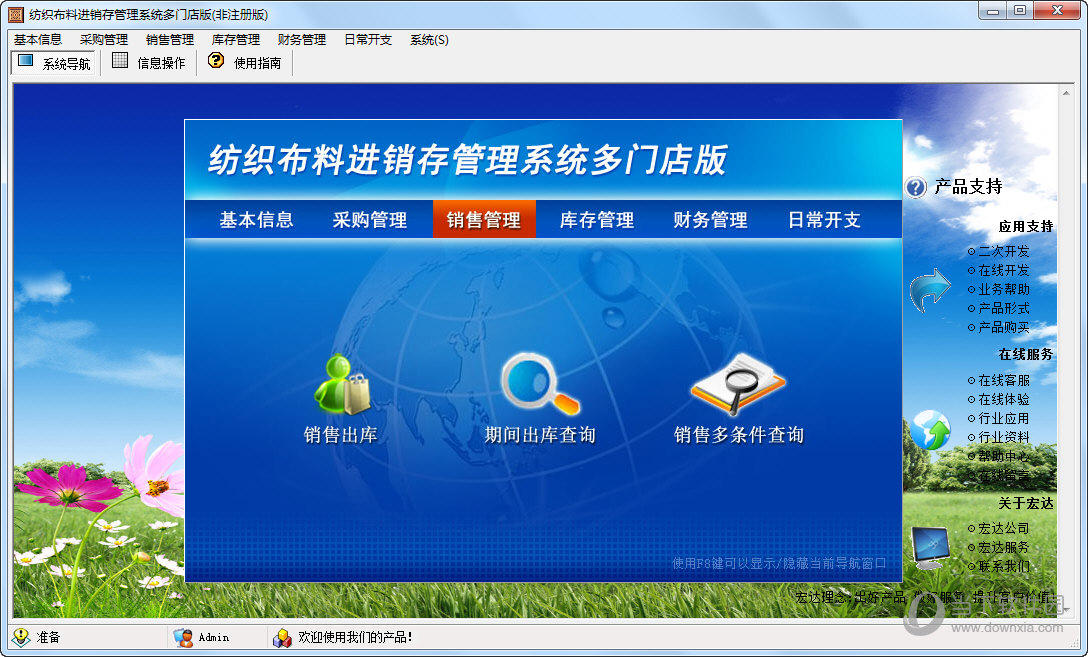Open 在线客服 link

tap(1003, 380)
